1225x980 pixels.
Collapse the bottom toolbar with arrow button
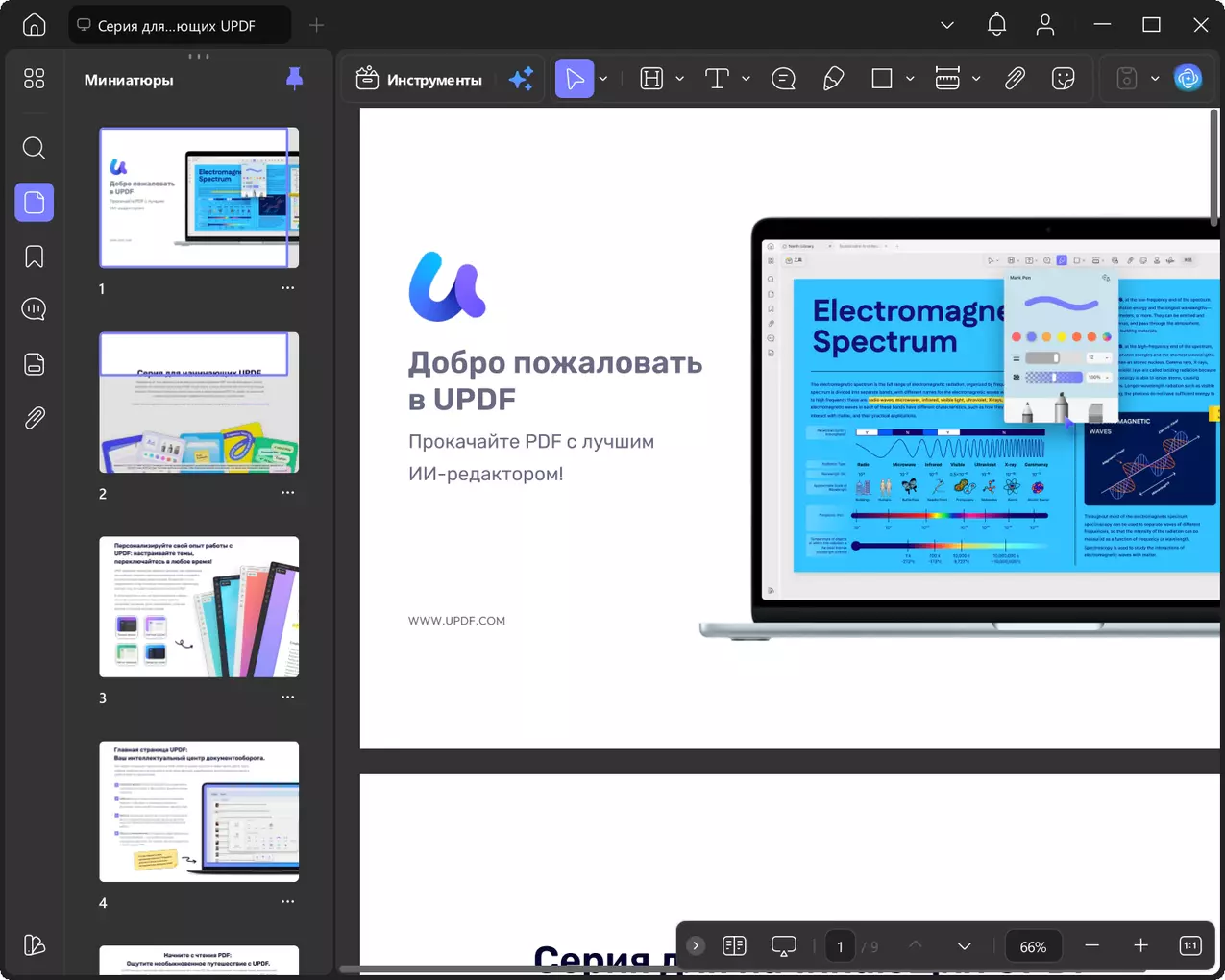[x=696, y=946]
